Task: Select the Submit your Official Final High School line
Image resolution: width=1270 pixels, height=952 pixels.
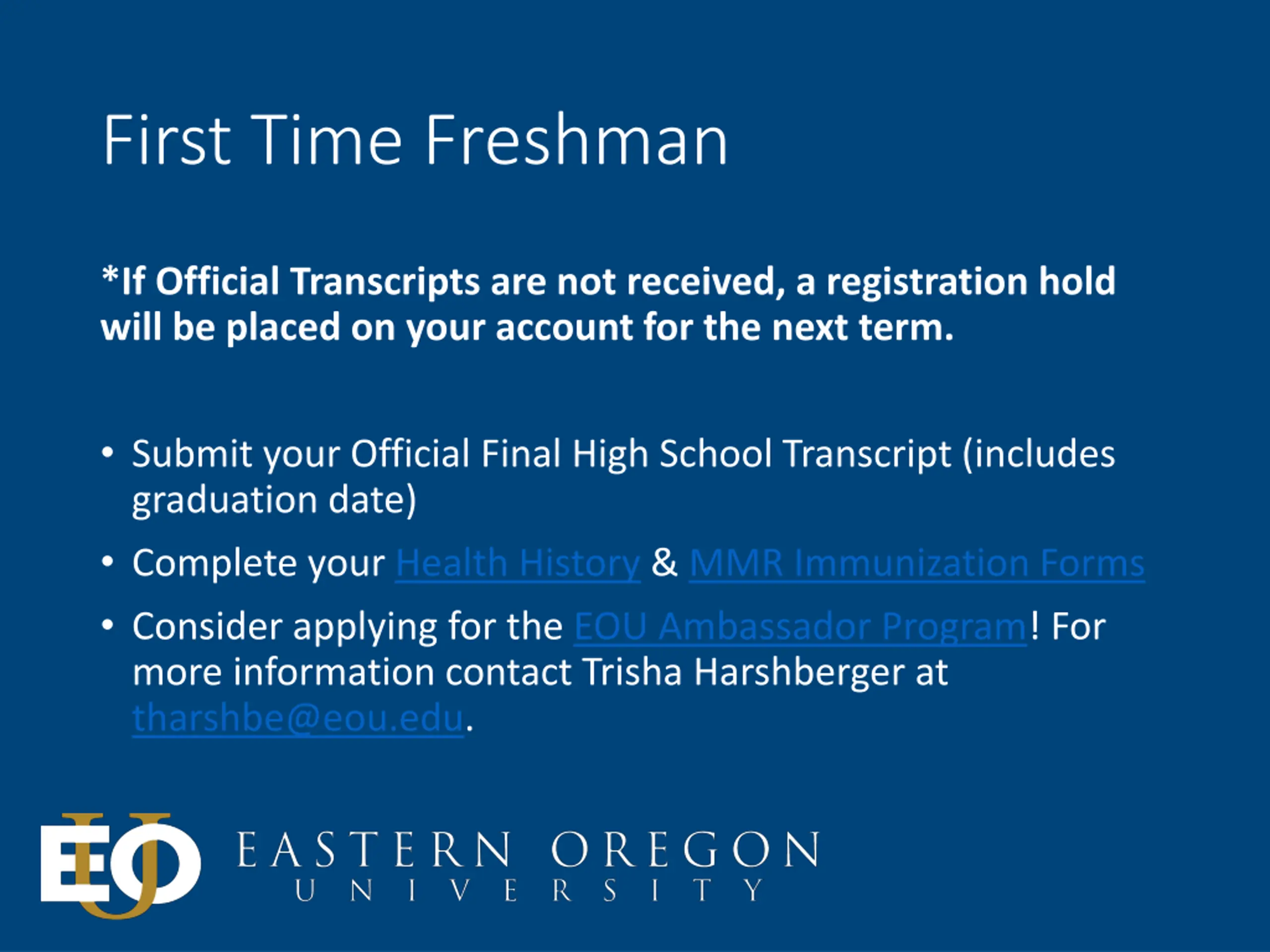Action: pyautogui.click(x=624, y=455)
